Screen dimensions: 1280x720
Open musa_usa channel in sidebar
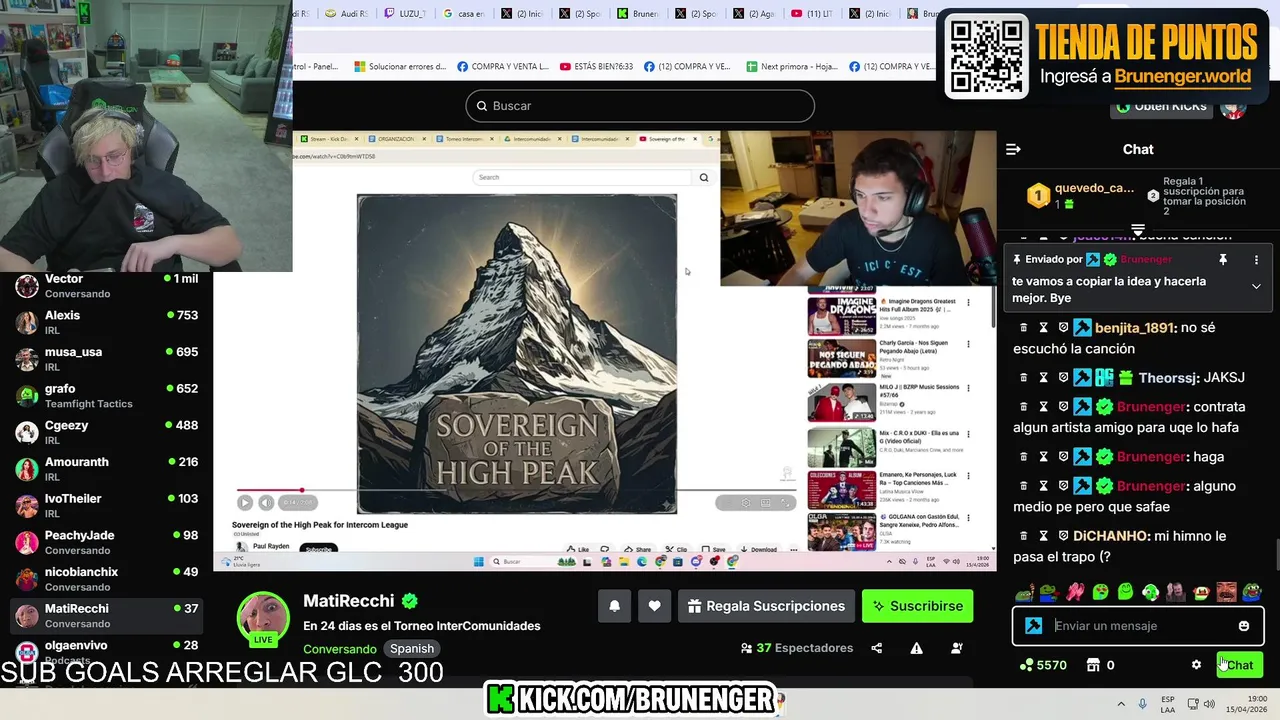point(106,359)
